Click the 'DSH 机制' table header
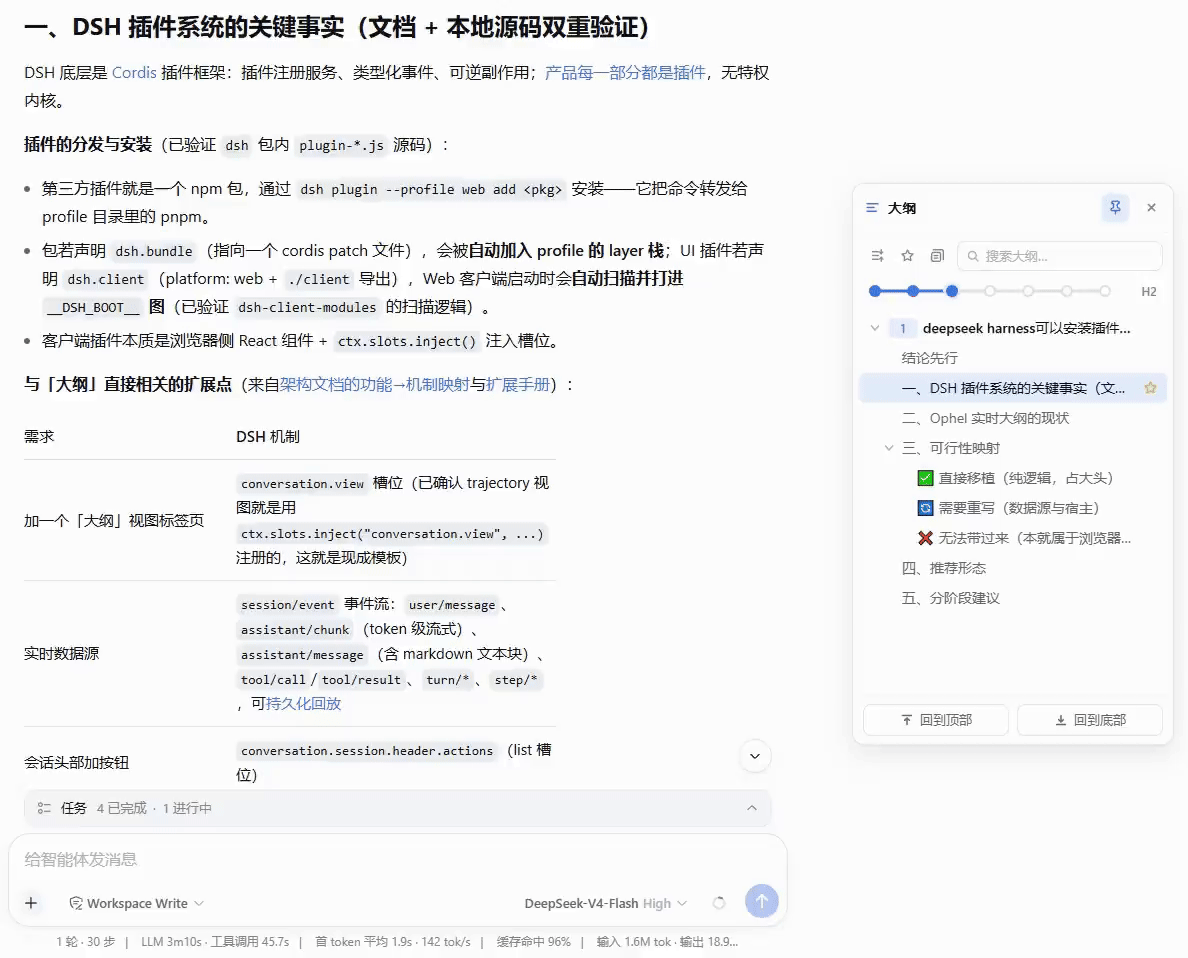Viewport: 1188px width, 958px height. pyautogui.click(x=267, y=437)
